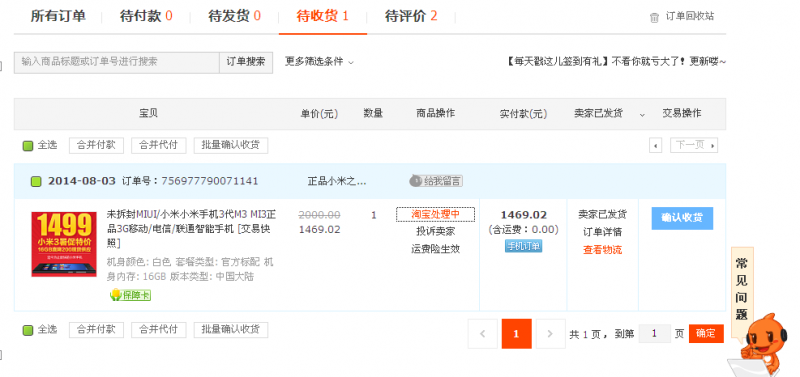Viewport: 800px width, 377px height.
Task: Check the bottom 全选 checkbox
Action: point(28,330)
